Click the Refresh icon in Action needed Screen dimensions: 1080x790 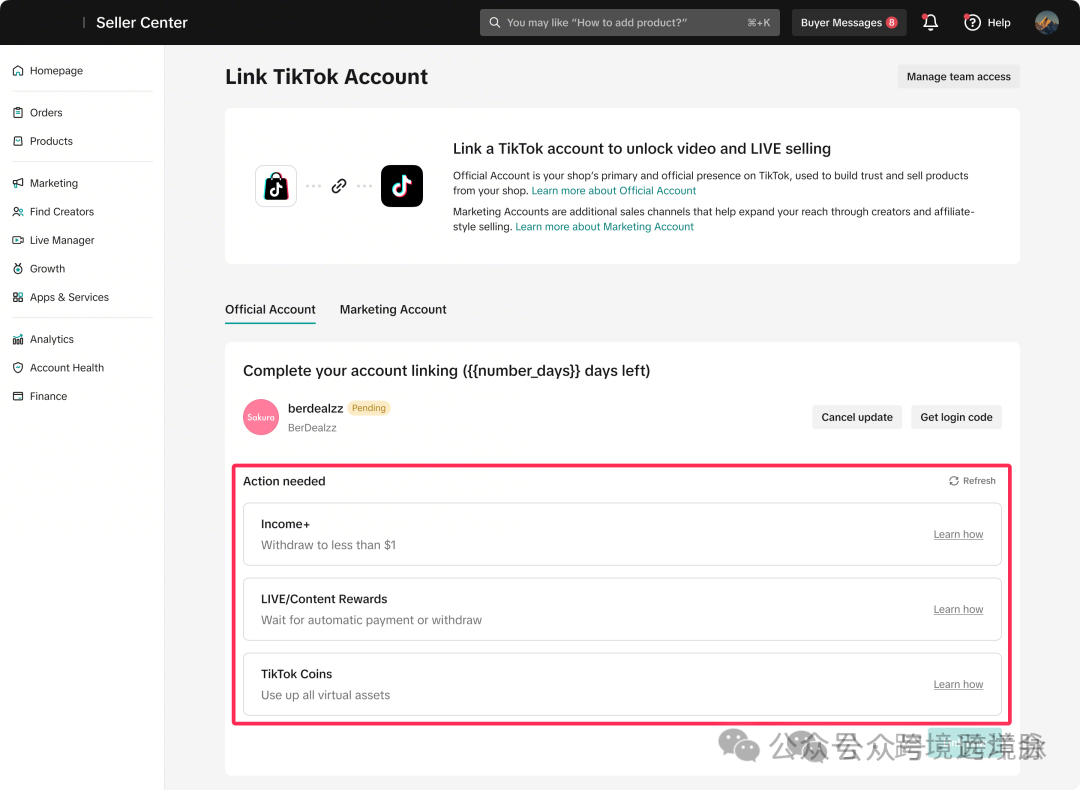pyautogui.click(x=953, y=481)
